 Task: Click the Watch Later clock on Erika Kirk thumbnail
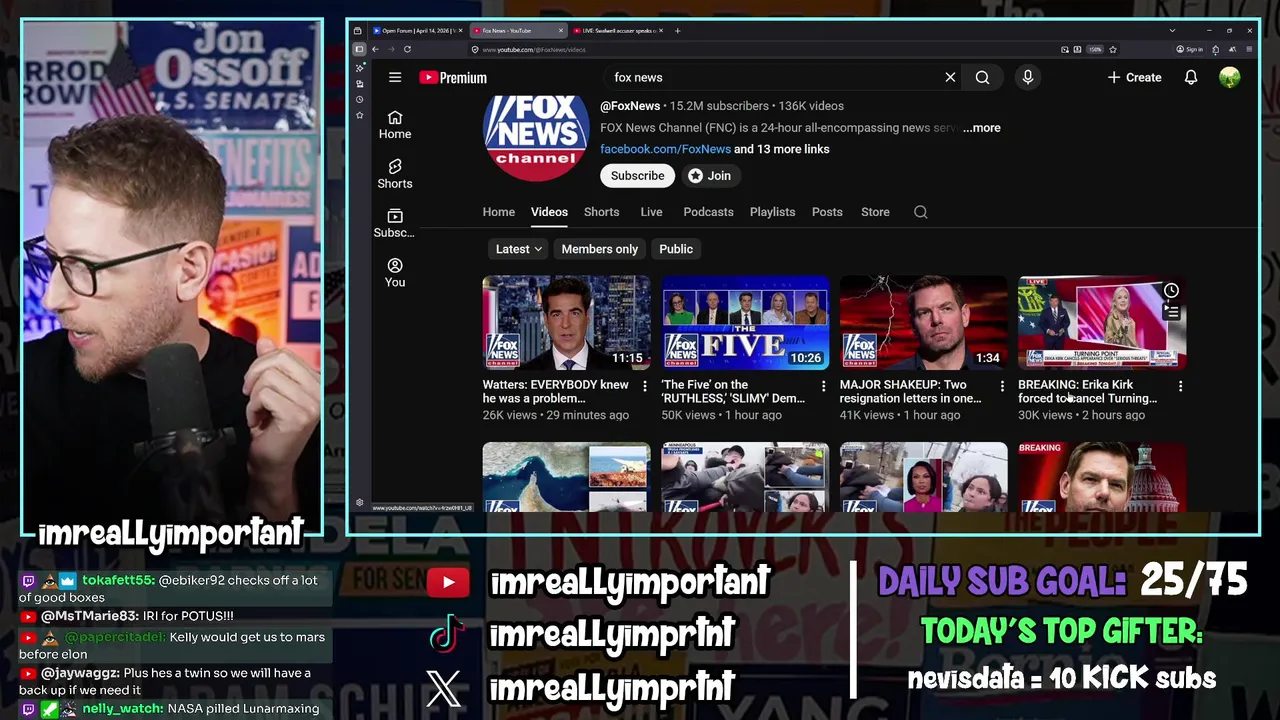[x=1171, y=291]
